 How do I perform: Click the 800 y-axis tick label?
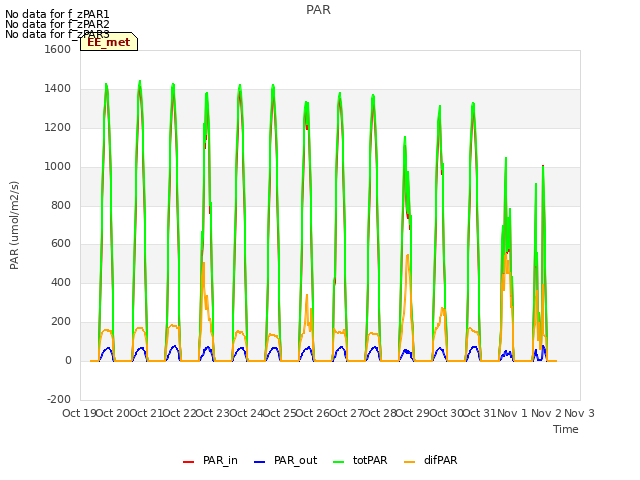point(61,205)
